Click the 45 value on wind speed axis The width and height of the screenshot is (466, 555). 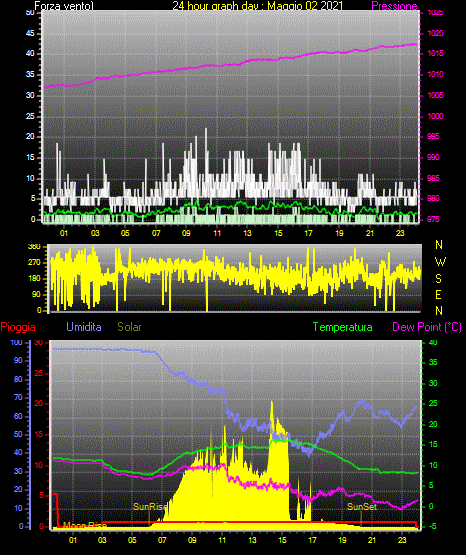(x=30, y=33)
